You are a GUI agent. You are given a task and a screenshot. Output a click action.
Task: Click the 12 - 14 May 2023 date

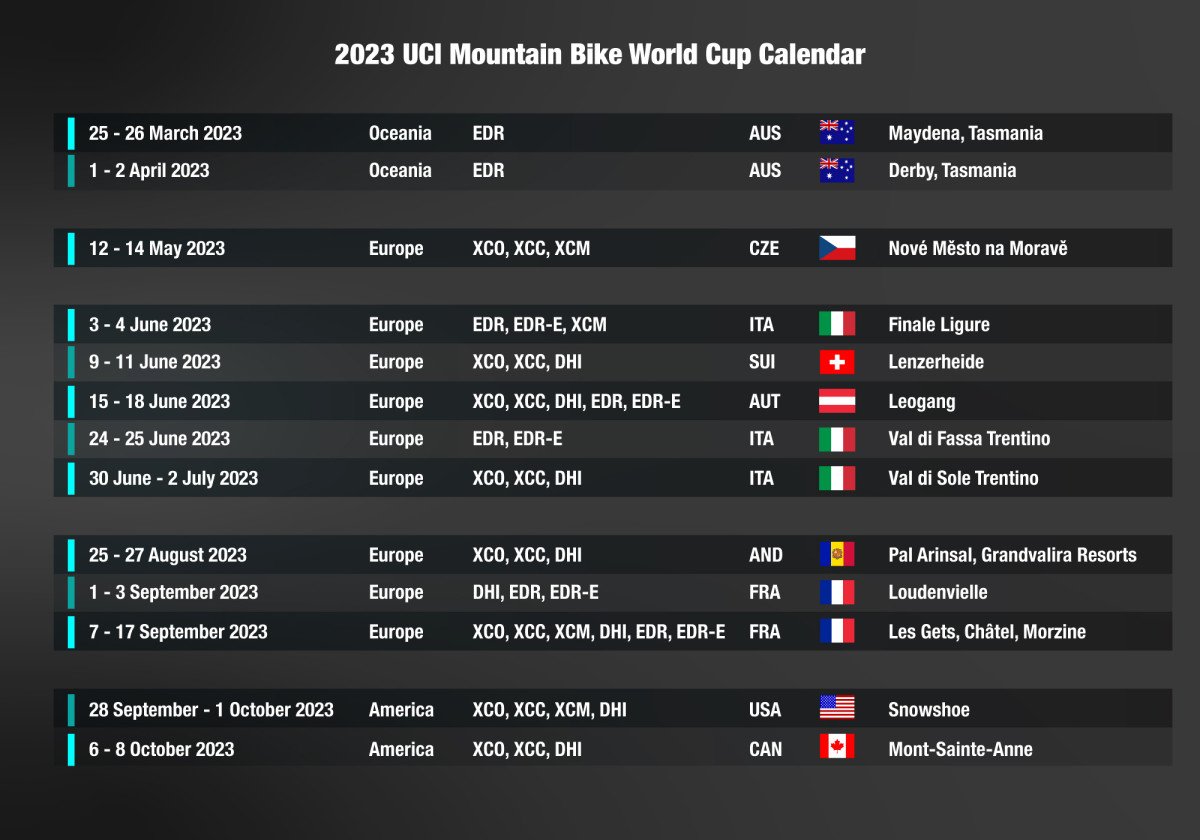pos(157,248)
